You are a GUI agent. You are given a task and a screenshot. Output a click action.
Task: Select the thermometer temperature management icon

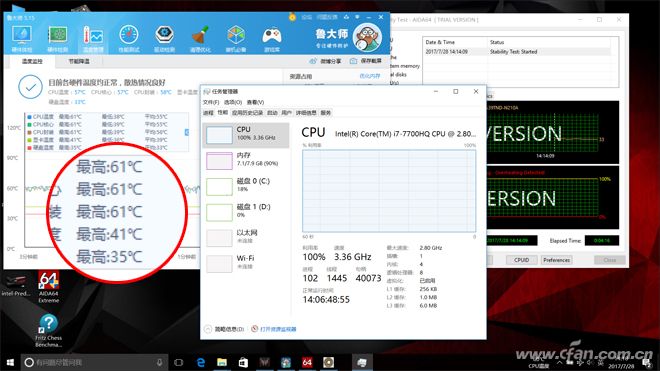click(93, 39)
